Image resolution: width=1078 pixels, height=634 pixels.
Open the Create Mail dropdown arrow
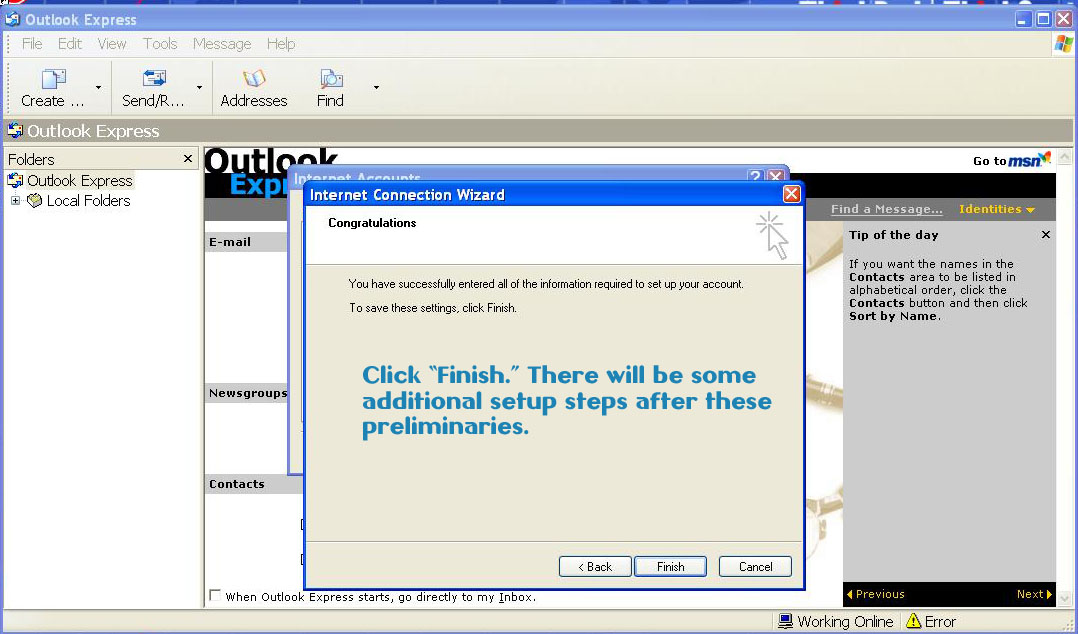click(98, 88)
